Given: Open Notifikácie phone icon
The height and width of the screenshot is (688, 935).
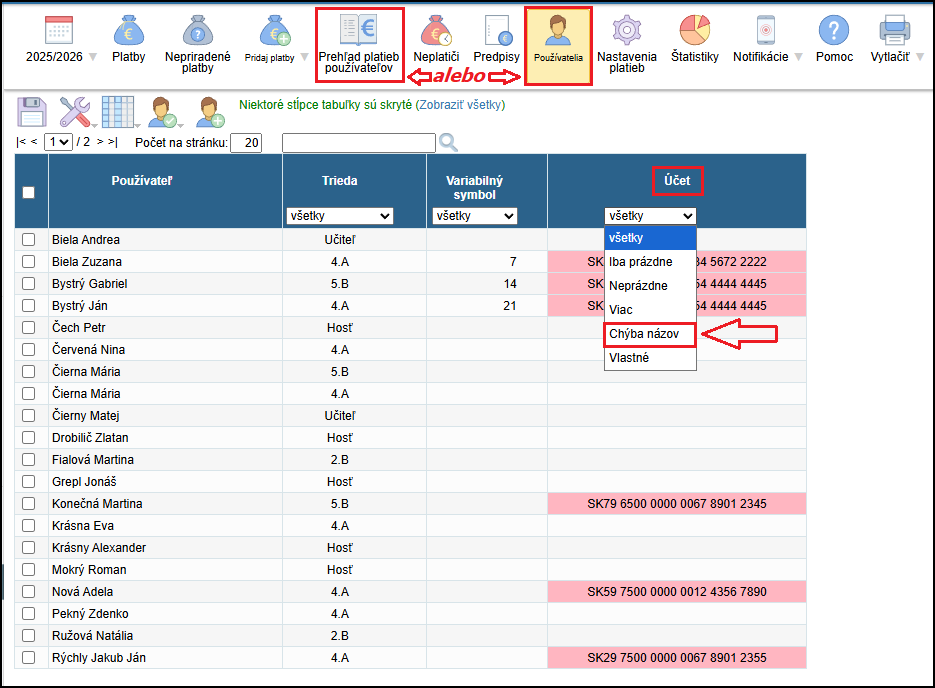Looking at the screenshot, I should click(x=765, y=32).
